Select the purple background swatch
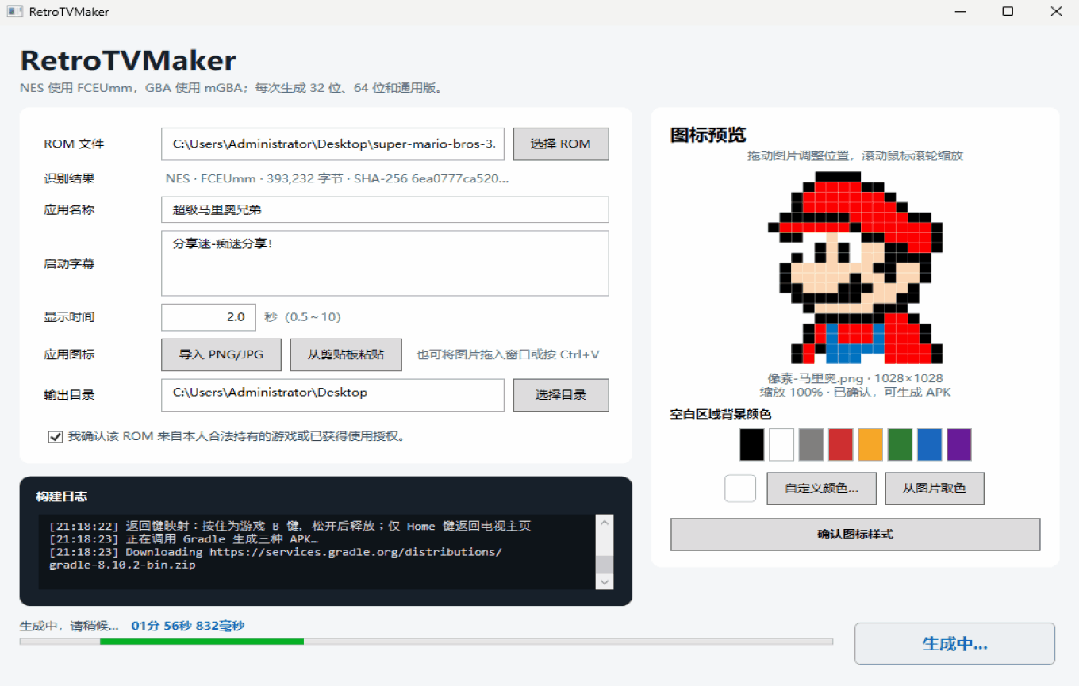This screenshot has height=686, width=1079. [959, 444]
